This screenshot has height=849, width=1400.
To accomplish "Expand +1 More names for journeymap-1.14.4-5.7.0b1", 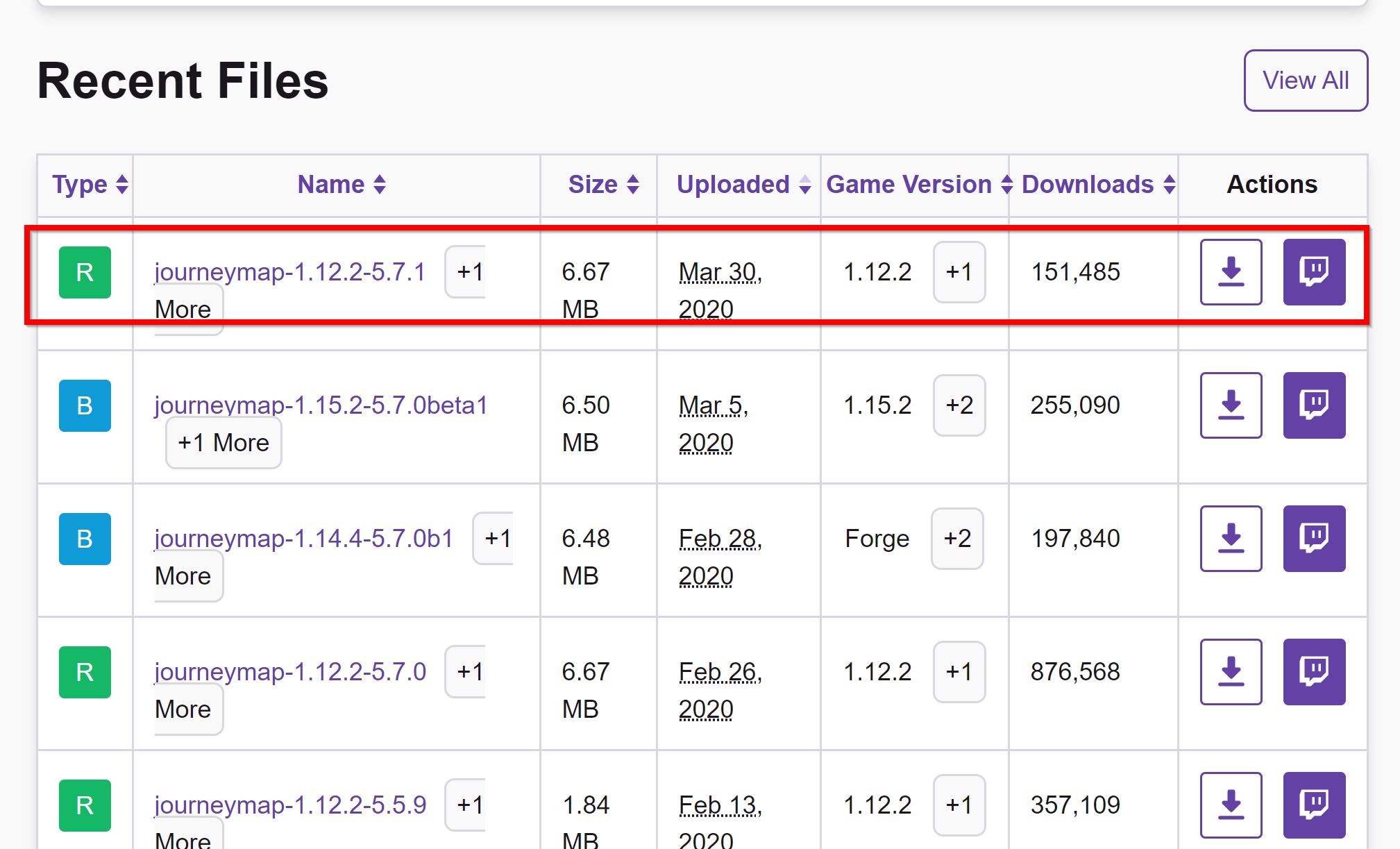I will coord(493,539).
